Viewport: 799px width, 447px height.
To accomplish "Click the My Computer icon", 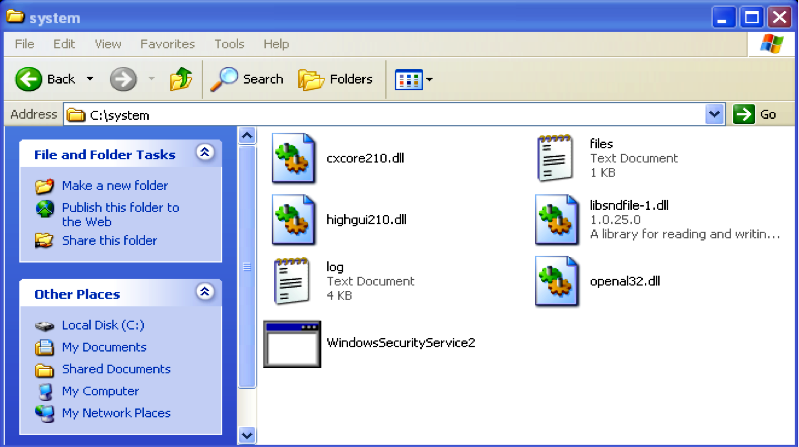I will point(45,391).
